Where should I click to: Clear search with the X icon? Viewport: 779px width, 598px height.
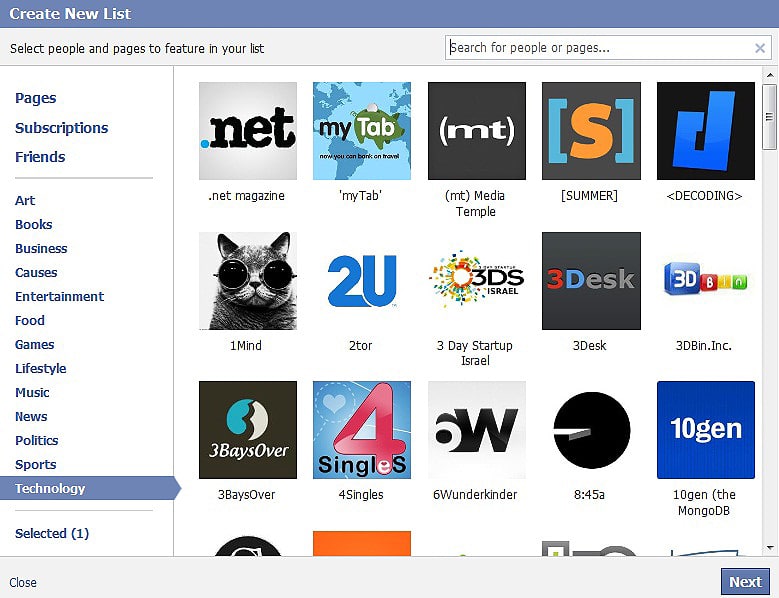(760, 48)
